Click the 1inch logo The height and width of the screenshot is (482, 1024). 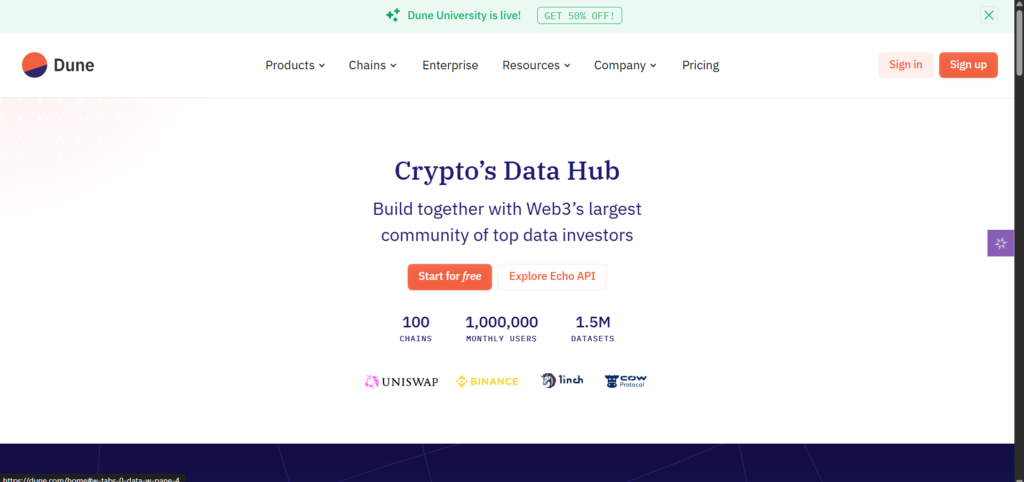(562, 381)
